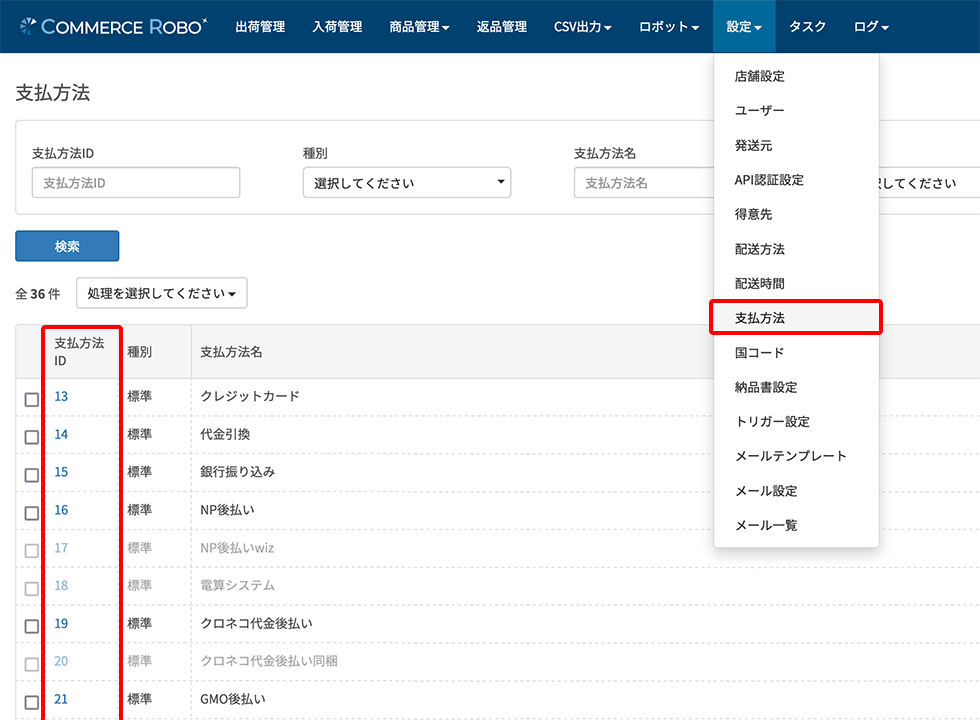This screenshot has height=720, width=980.
Task: Click the 全 36 件 result count
Action: 38,294
